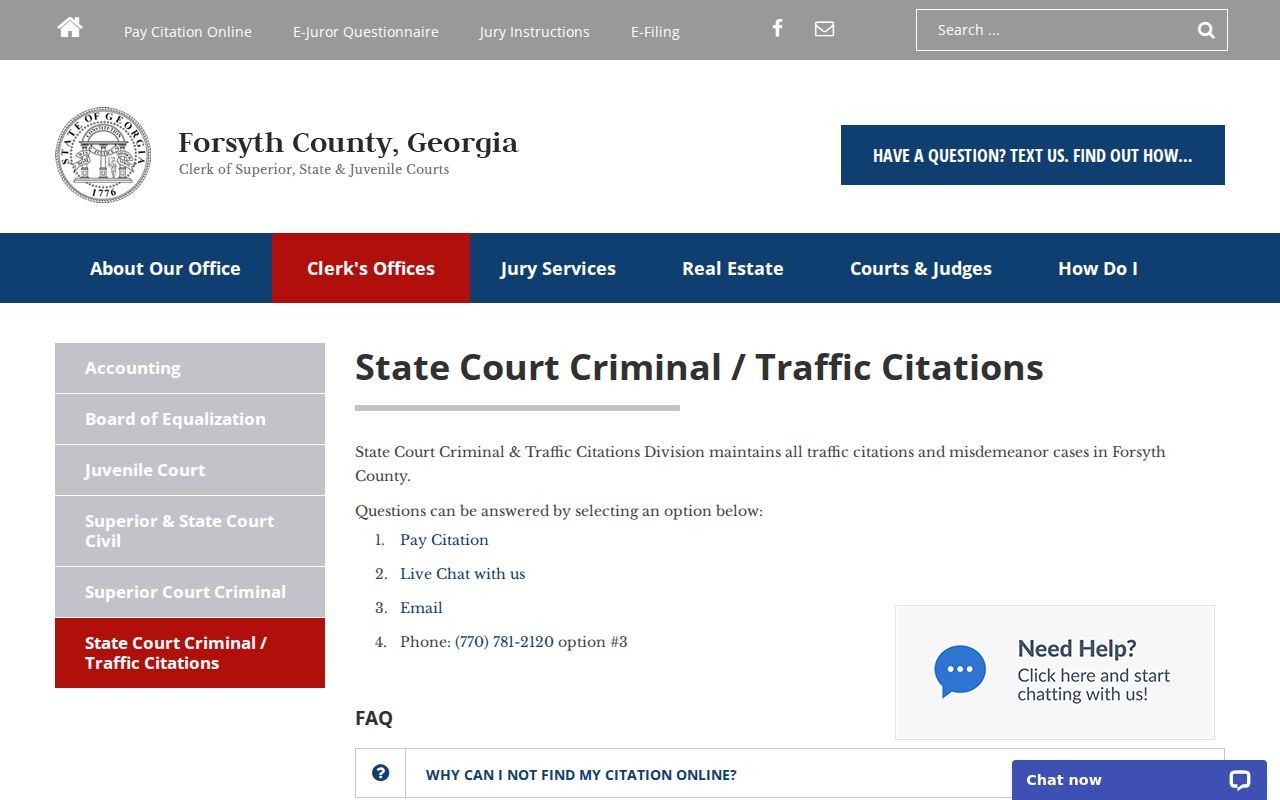The width and height of the screenshot is (1280, 800).
Task: Open the Need Help chat box
Action: 1055,672
